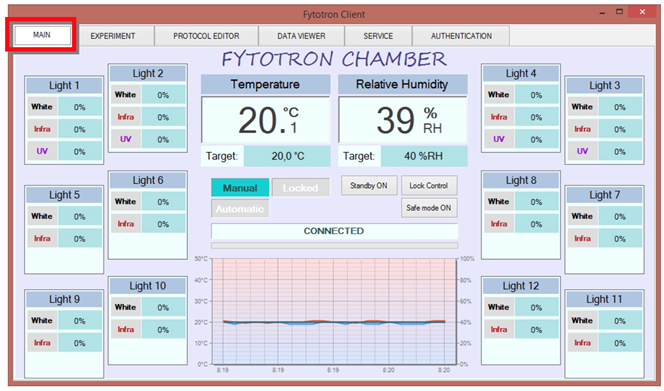Open the PROTOCOL EDITOR tab
The height and width of the screenshot is (391, 664).
pyautogui.click(x=206, y=36)
